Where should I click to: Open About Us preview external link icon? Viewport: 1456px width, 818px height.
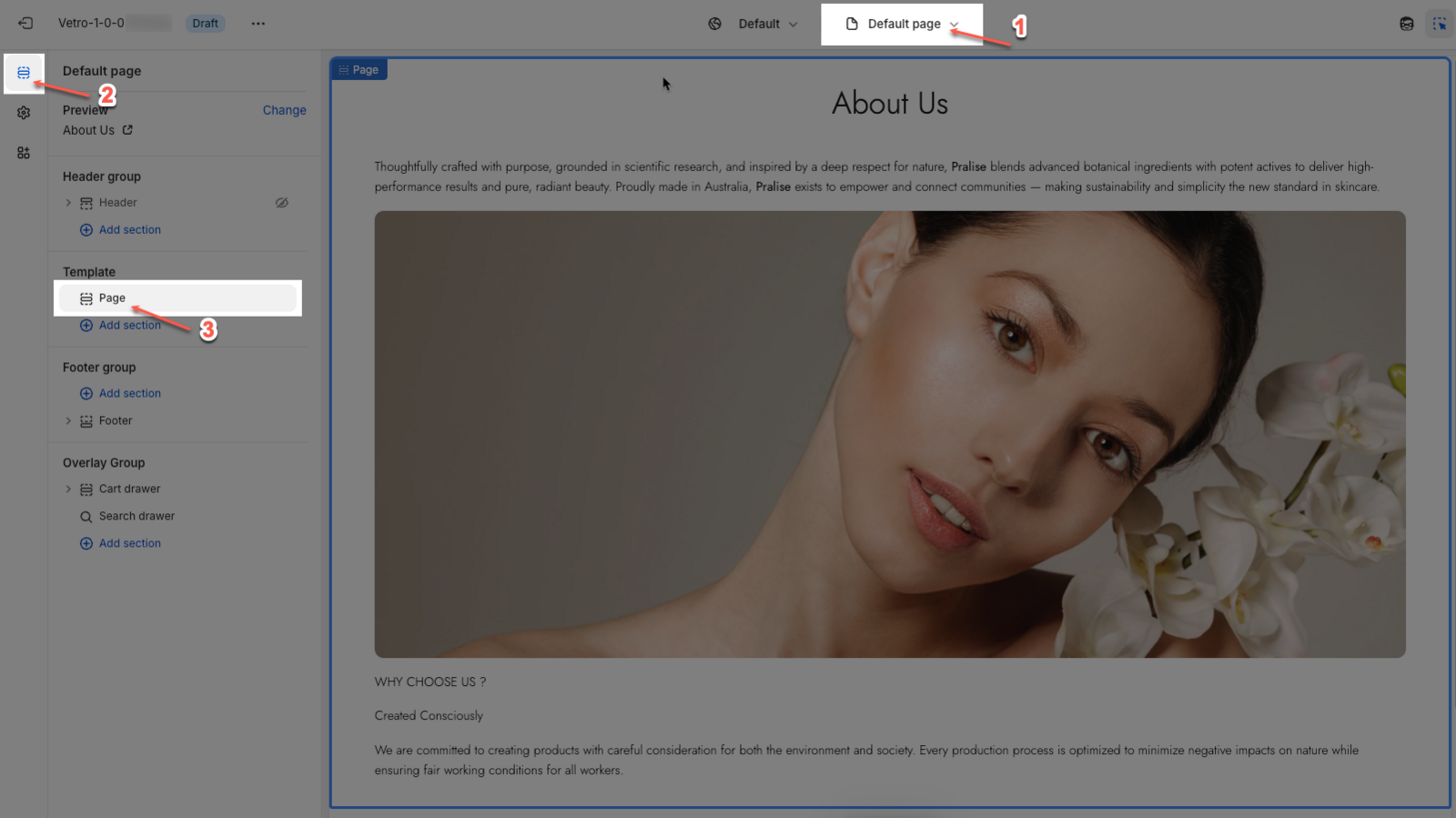(127, 130)
